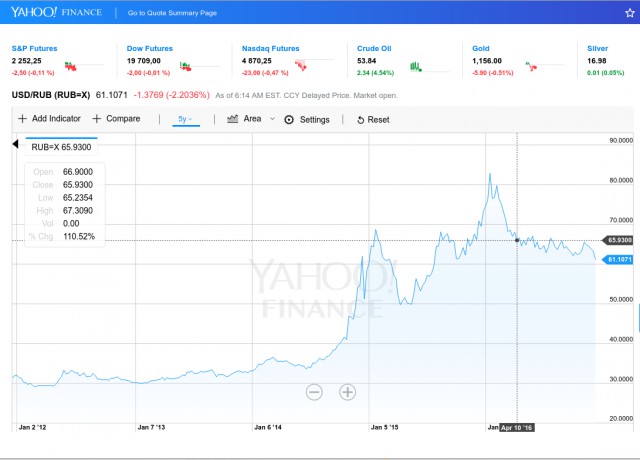Image resolution: width=640 pixels, height=460 pixels.
Task: Click the % Chg 110.52% value
Action: (x=79, y=237)
